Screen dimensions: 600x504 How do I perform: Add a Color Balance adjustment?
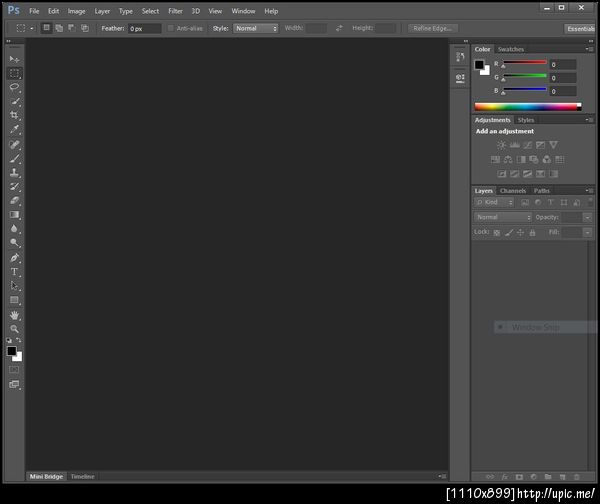[508, 160]
